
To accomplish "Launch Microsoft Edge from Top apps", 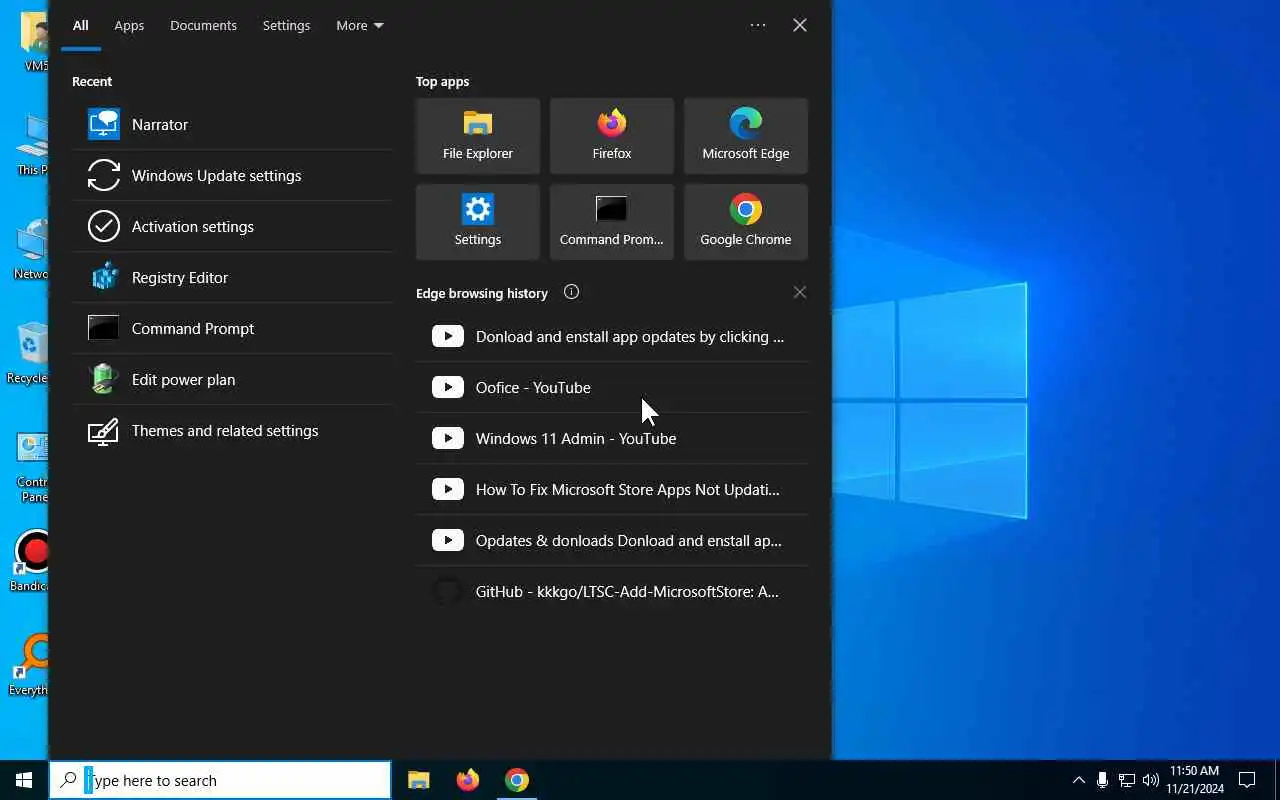I will tap(746, 136).
